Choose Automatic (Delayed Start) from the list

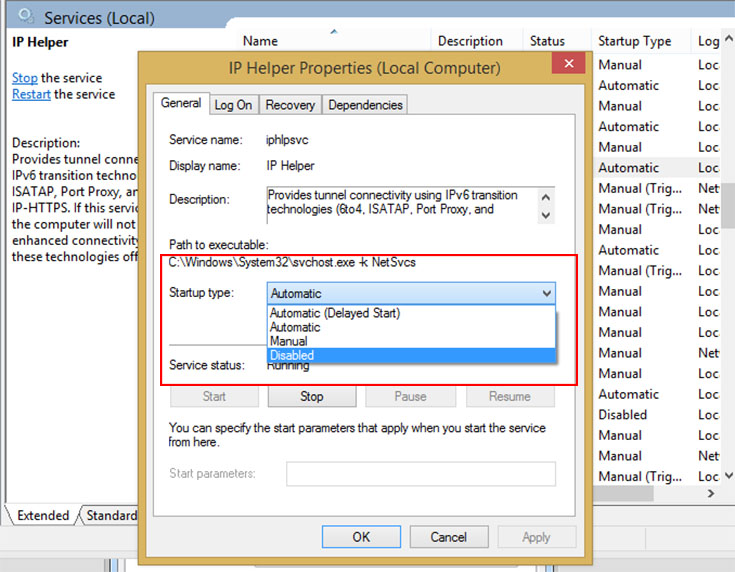(411, 313)
